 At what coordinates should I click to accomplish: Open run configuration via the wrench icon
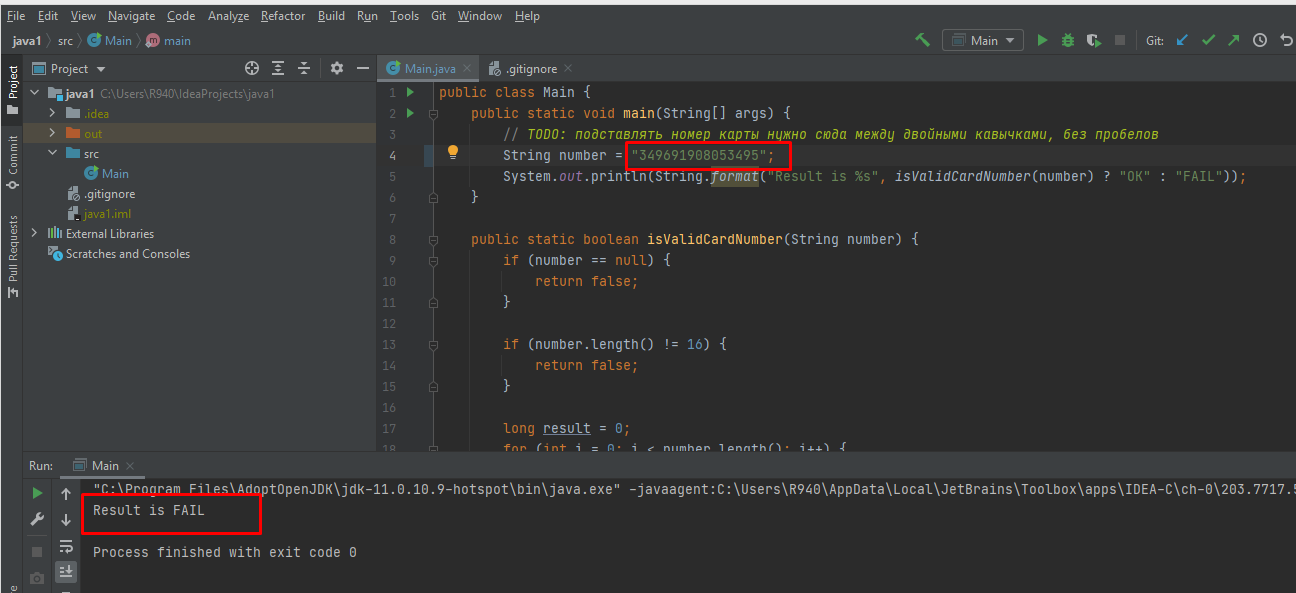37,519
